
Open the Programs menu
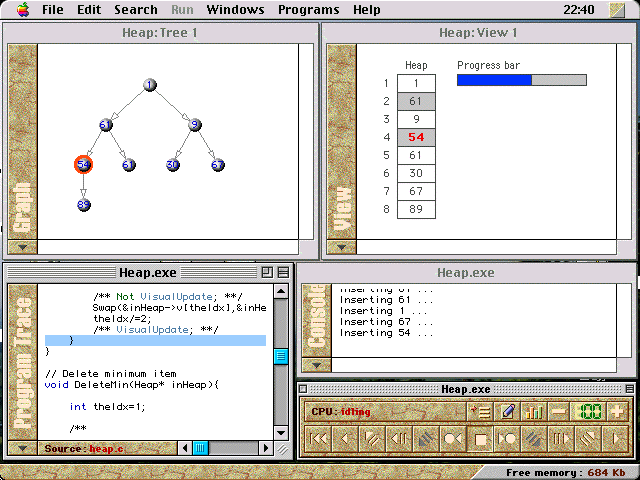[308, 10]
